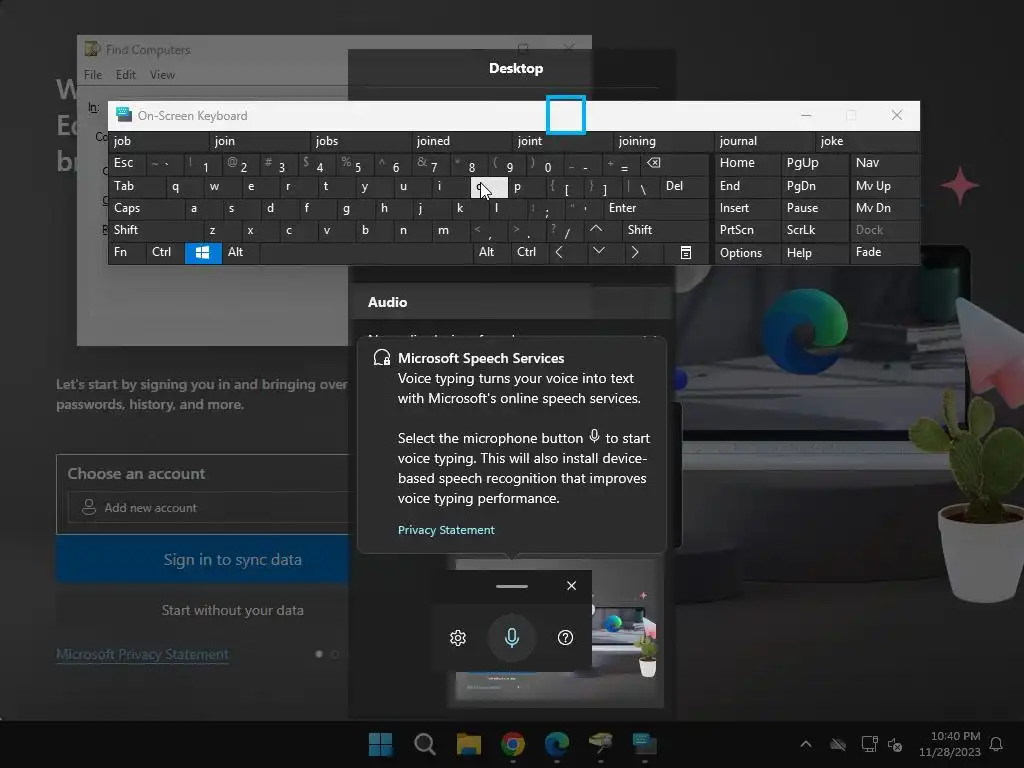Open the On-Screen Keyboard taskbar icon
This screenshot has width=1024, height=768.
click(x=645, y=744)
